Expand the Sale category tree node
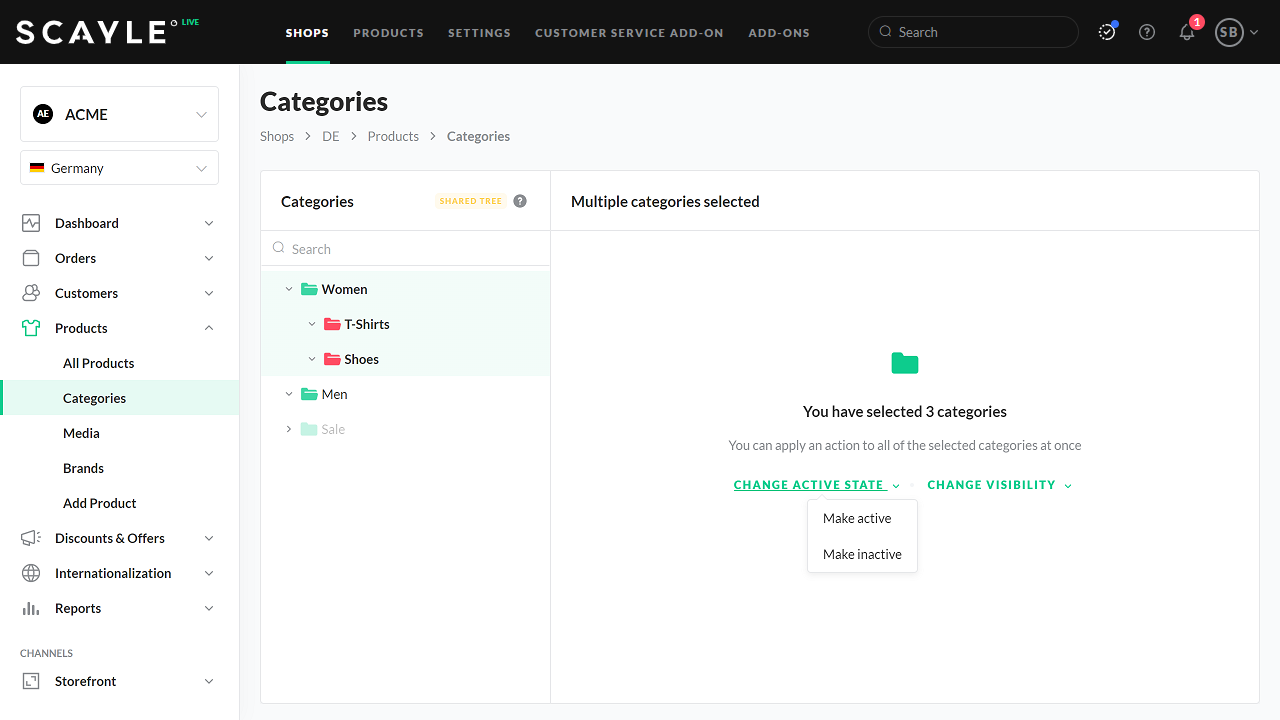The width and height of the screenshot is (1280, 720). (289, 429)
